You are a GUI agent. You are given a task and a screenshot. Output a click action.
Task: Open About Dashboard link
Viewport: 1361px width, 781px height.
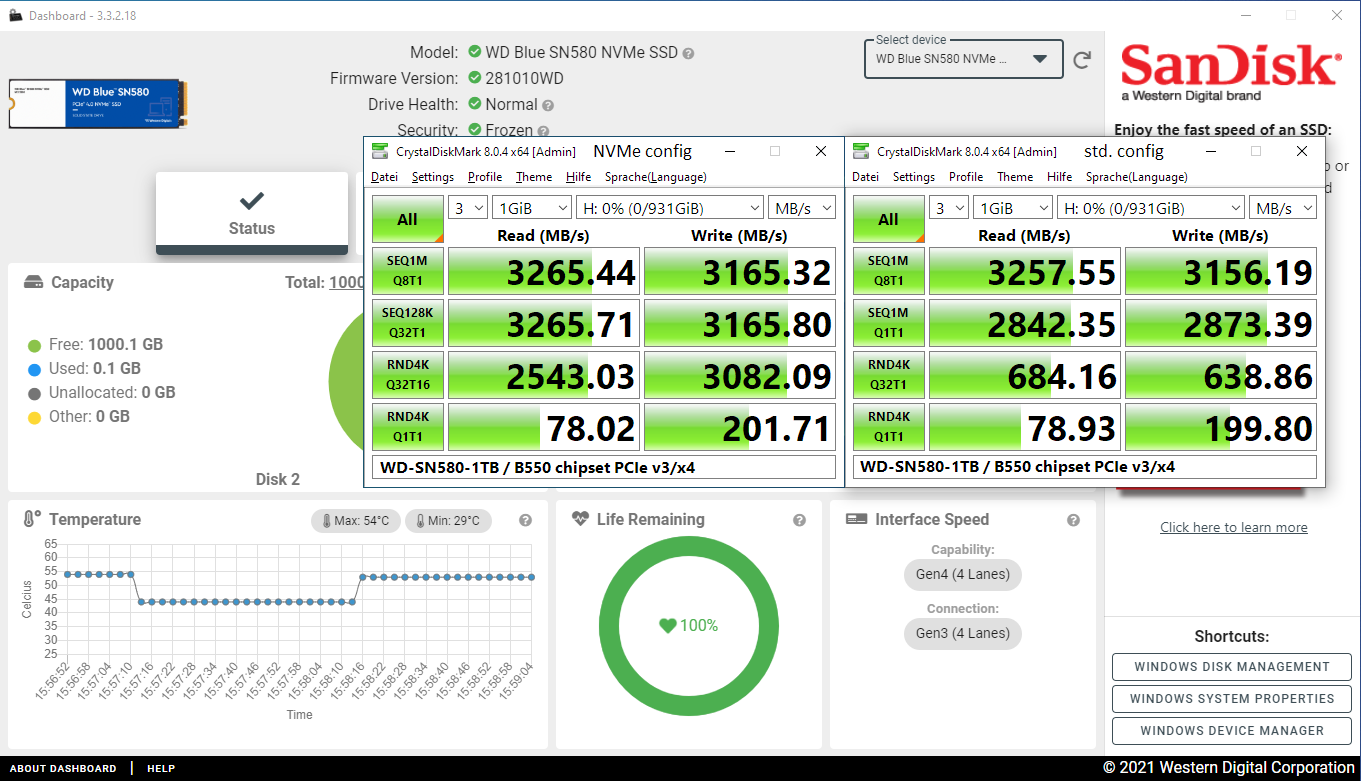[x=63, y=769]
